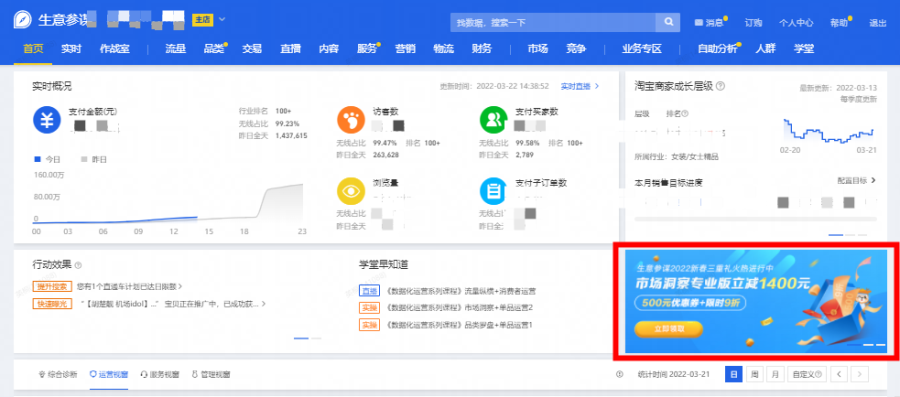The width and height of the screenshot is (900, 397).
Task: Focus the 找数据，搜索一下 search field
Action: pyautogui.click(x=553, y=22)
